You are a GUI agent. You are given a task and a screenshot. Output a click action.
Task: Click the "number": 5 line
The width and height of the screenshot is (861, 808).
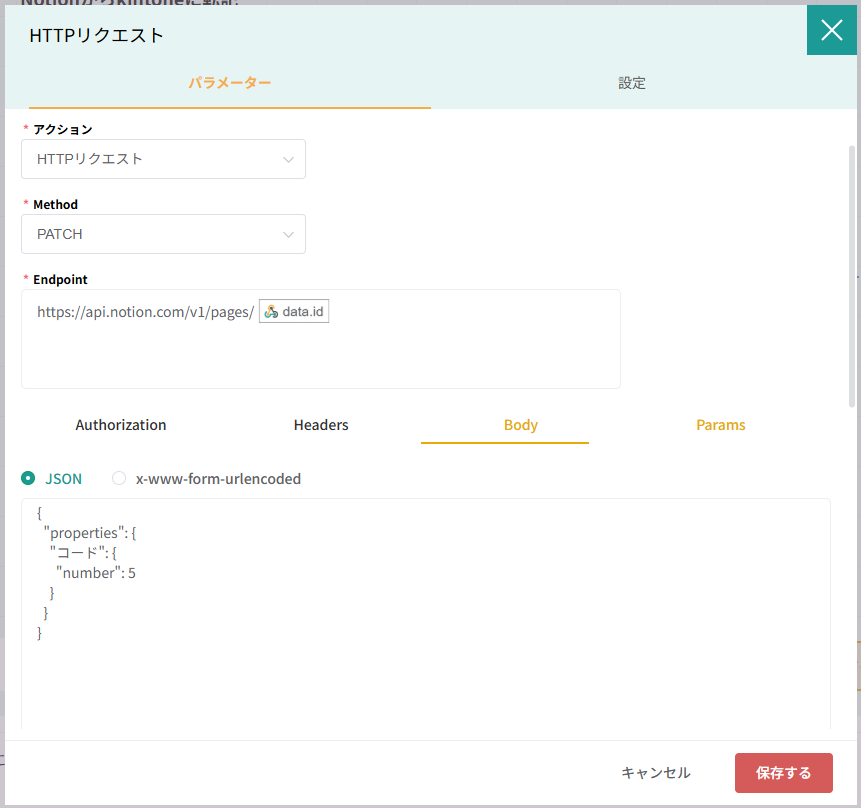[96, 573]
